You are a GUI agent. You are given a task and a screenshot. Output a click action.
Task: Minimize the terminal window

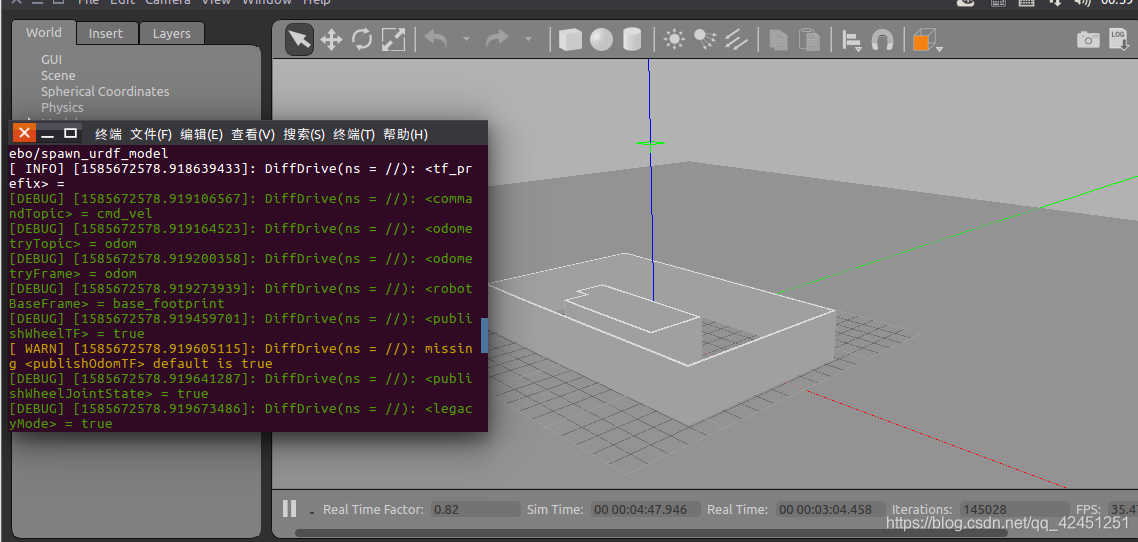point(48,134)
